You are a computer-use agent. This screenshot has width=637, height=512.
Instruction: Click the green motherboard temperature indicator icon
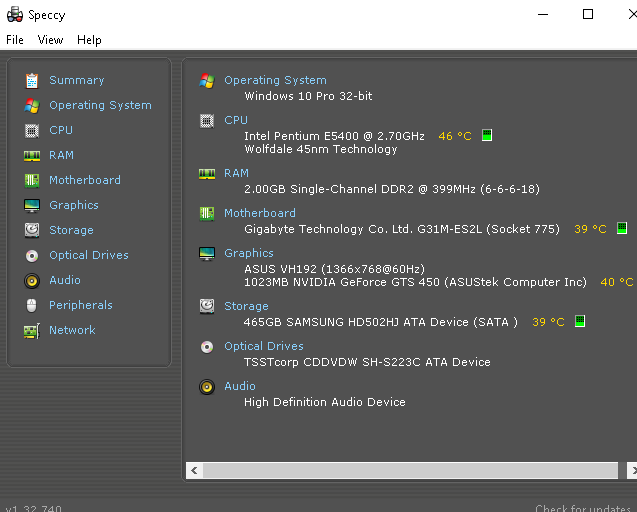622,228
